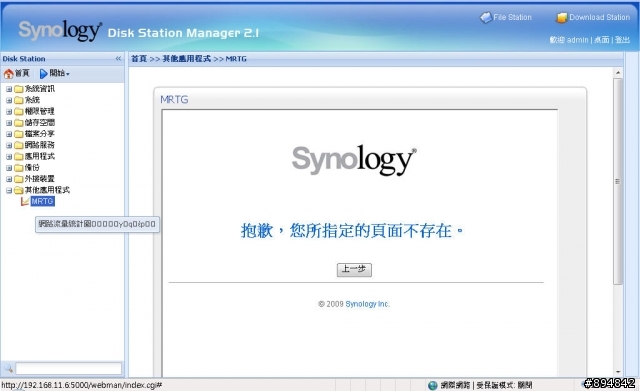Click the 其他應用程式 open folder icon
The width and height of the screenshot is (640, 391).
(19, 190)
